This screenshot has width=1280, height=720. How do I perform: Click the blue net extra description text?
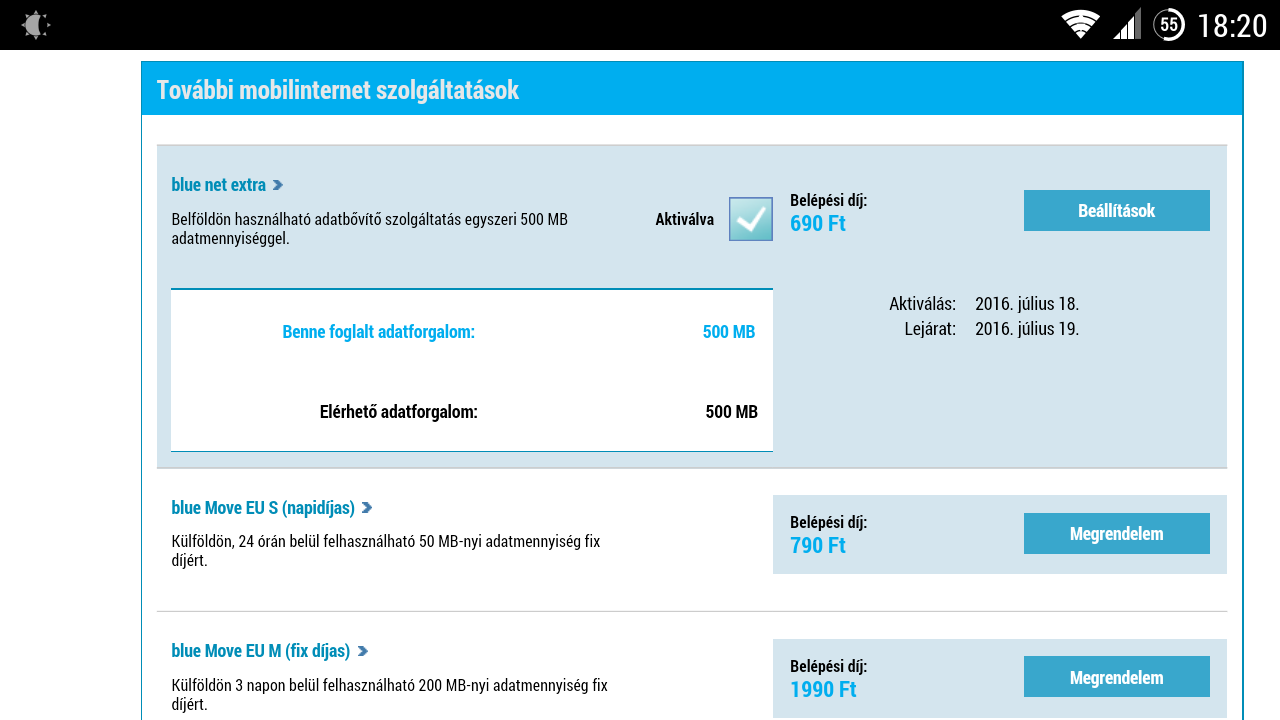(x=370, y=229)
